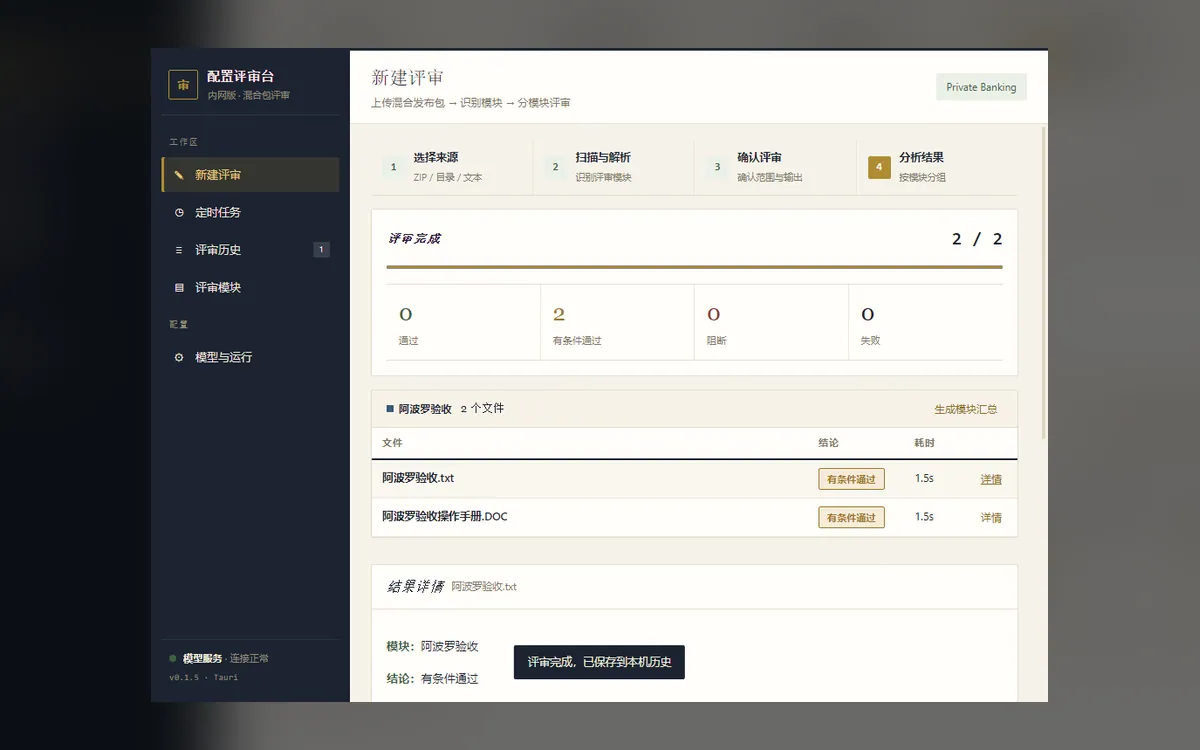The height and width of the screenshot is (750, 1200).
Task: Click the Private Banking button
Action: [x=981, y=87]
